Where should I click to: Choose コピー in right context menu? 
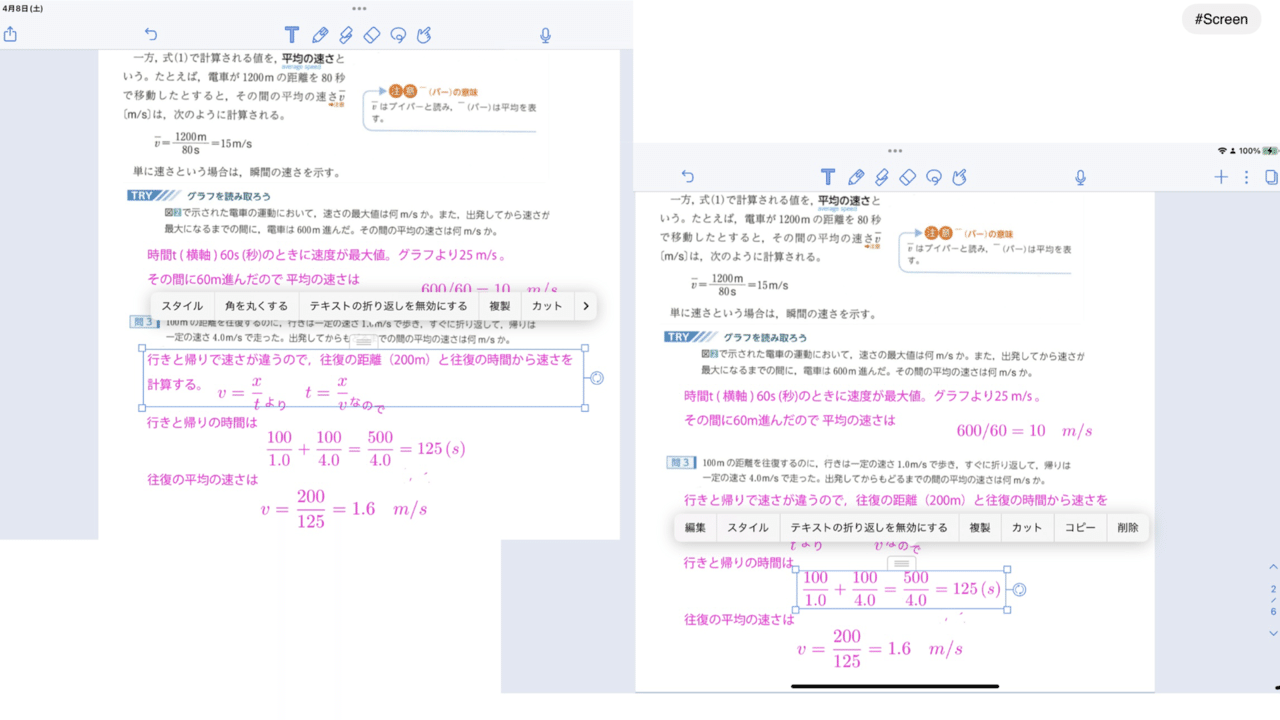pyautogui.click(x=1080, y=528)
